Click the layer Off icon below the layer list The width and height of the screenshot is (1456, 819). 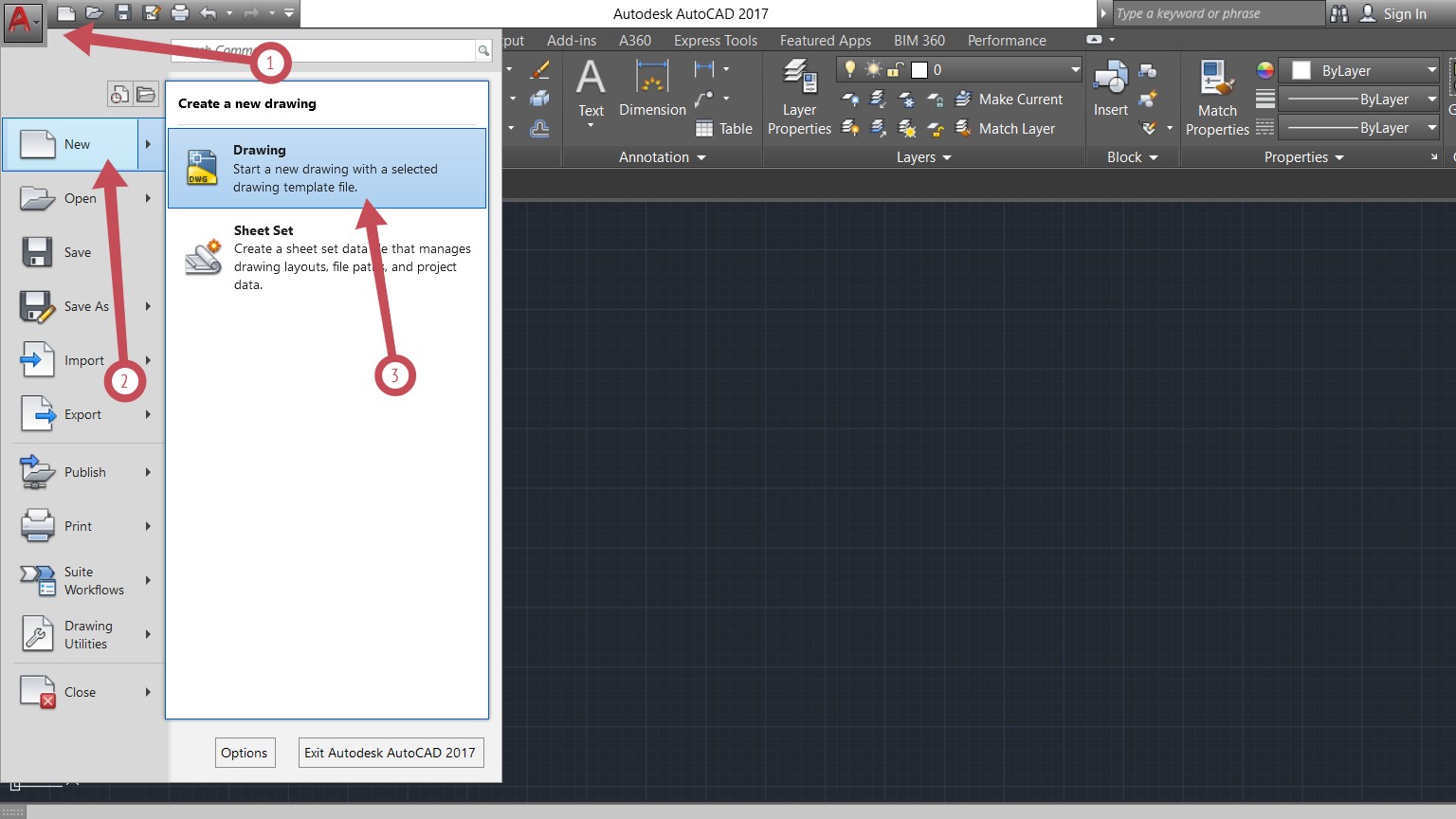(850, 100)
